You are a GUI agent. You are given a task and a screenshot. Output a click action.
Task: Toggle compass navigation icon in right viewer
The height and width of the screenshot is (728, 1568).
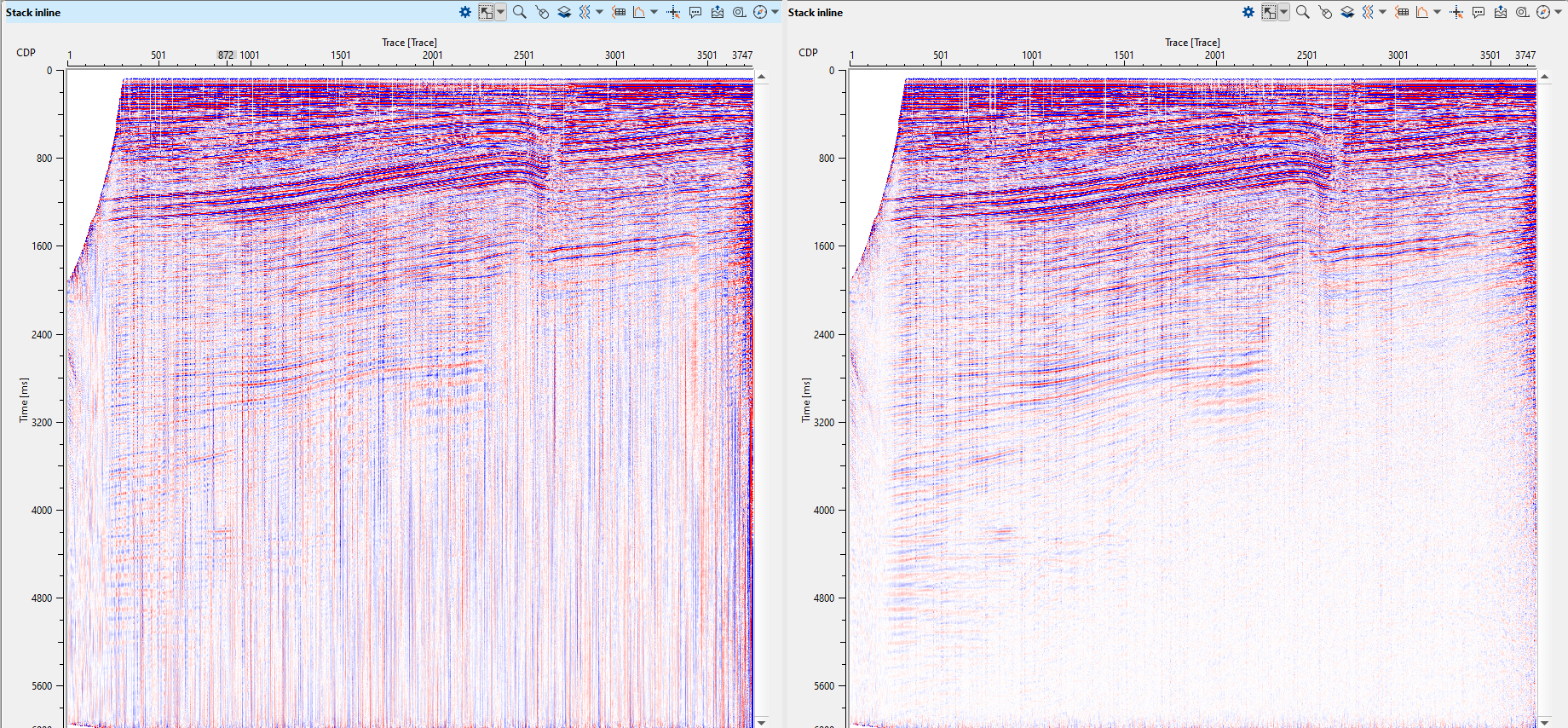pyautogui.click(x=1543, y=12)
